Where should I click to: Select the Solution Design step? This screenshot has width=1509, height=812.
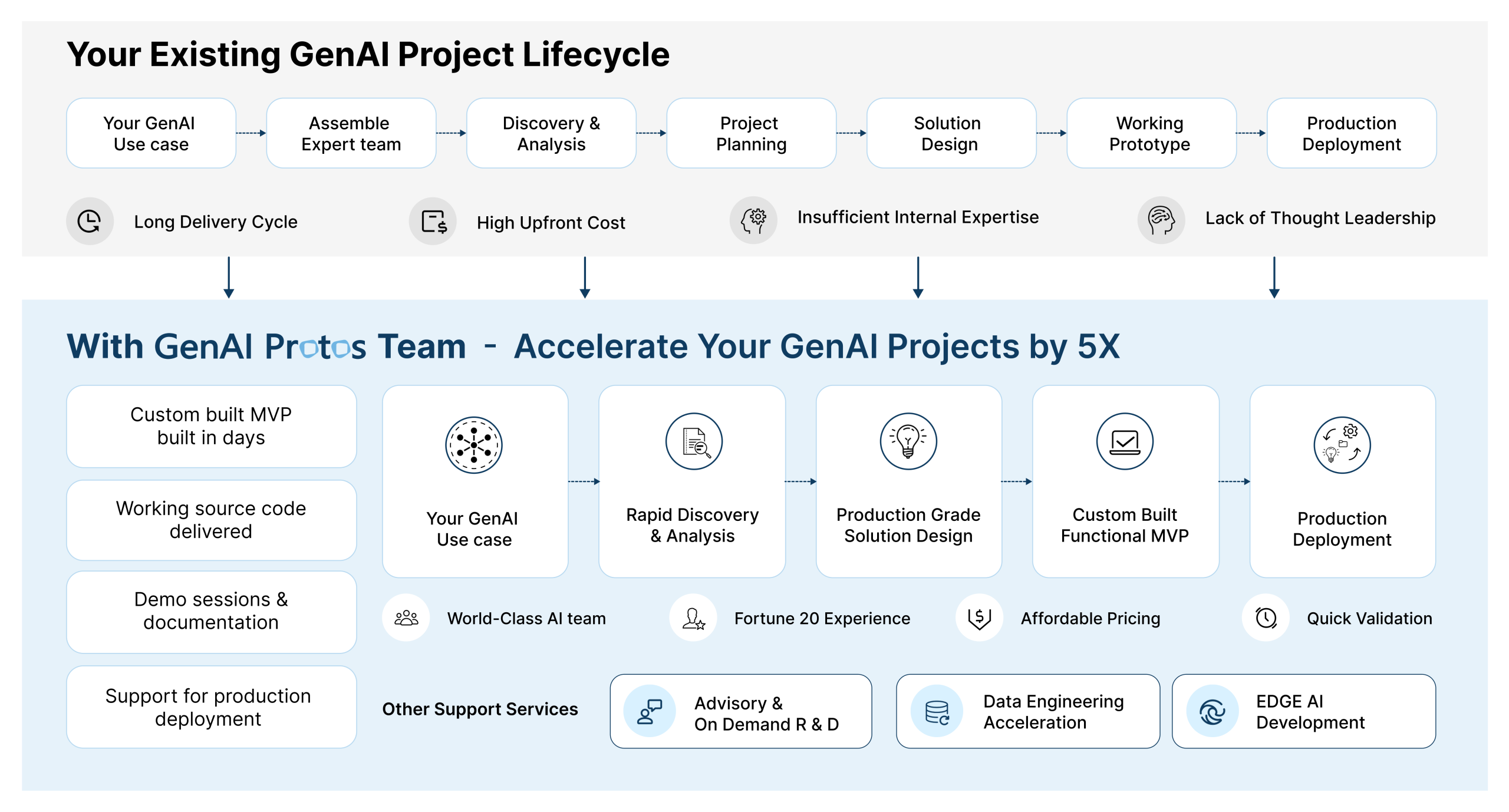(x=951, y=133)
